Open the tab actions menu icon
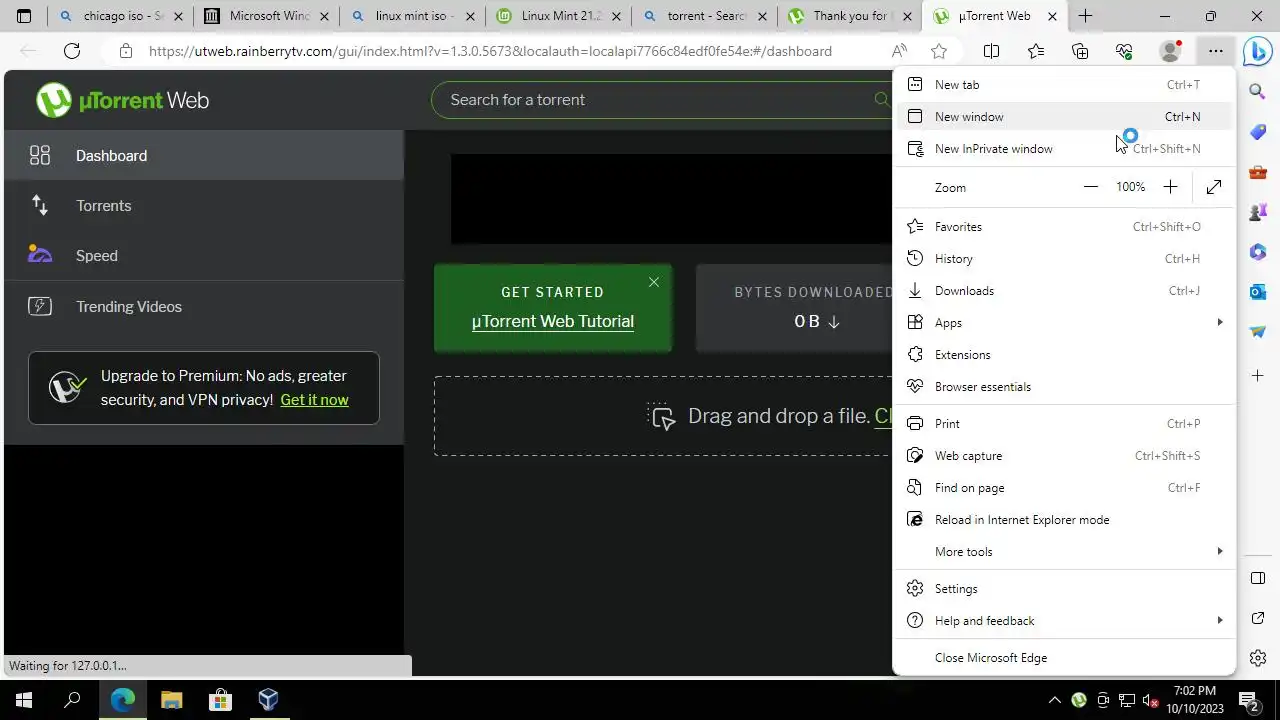This screenshot has height=720, width=1280. pyautogui.click(x=24, y=16)
